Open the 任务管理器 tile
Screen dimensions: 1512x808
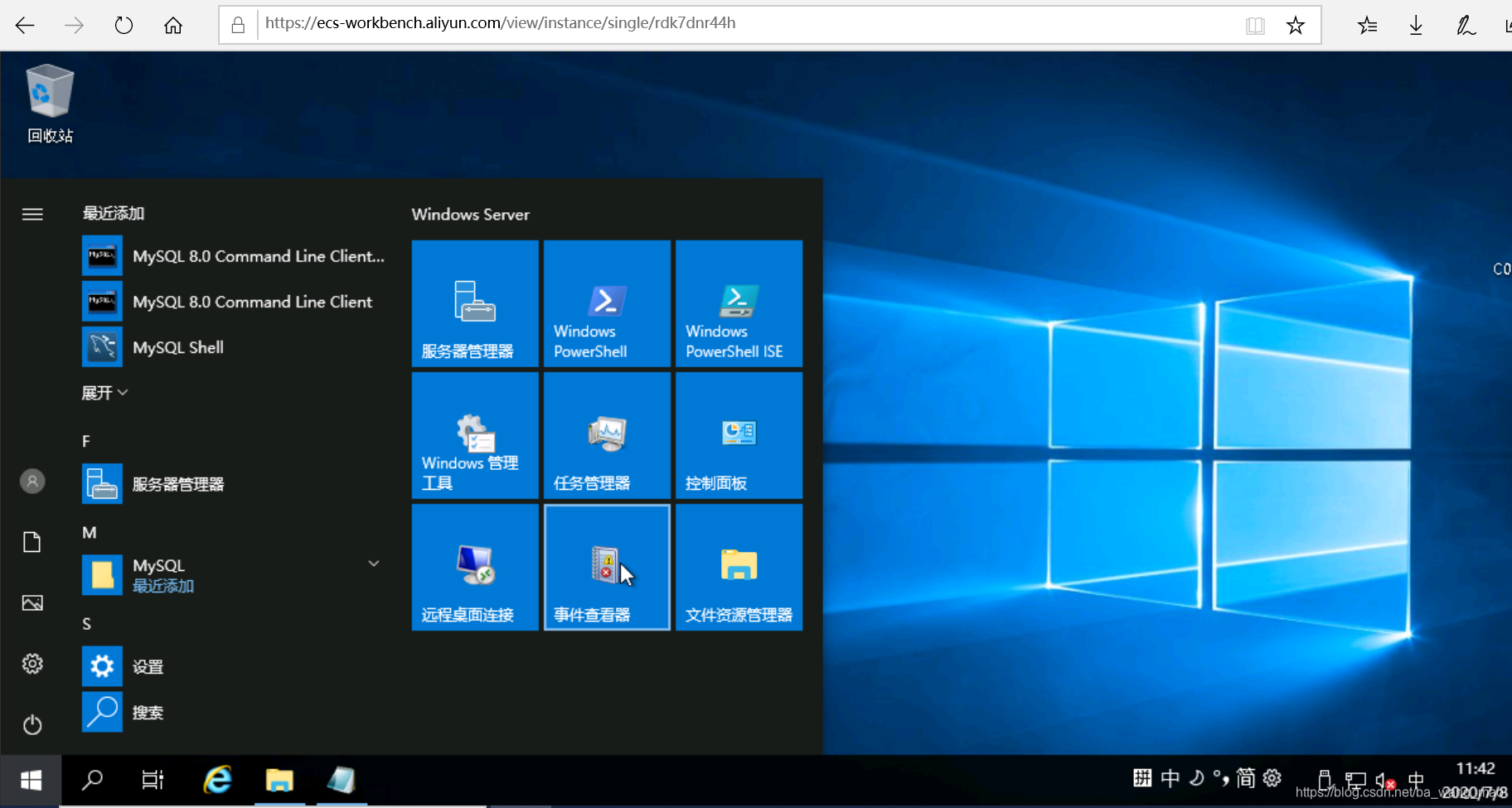[607, 435]
